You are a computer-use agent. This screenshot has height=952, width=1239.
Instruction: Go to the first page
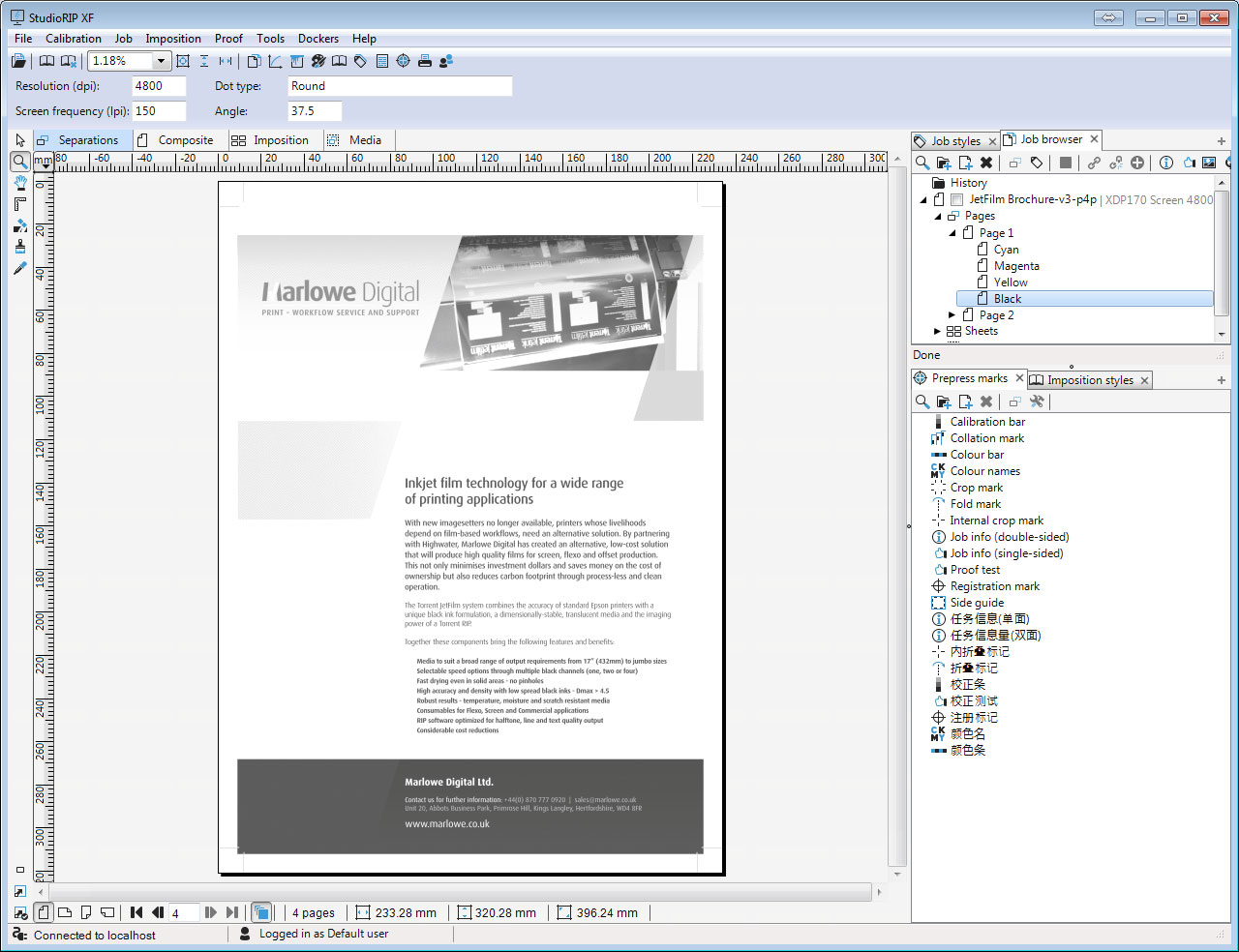[136, 912]
